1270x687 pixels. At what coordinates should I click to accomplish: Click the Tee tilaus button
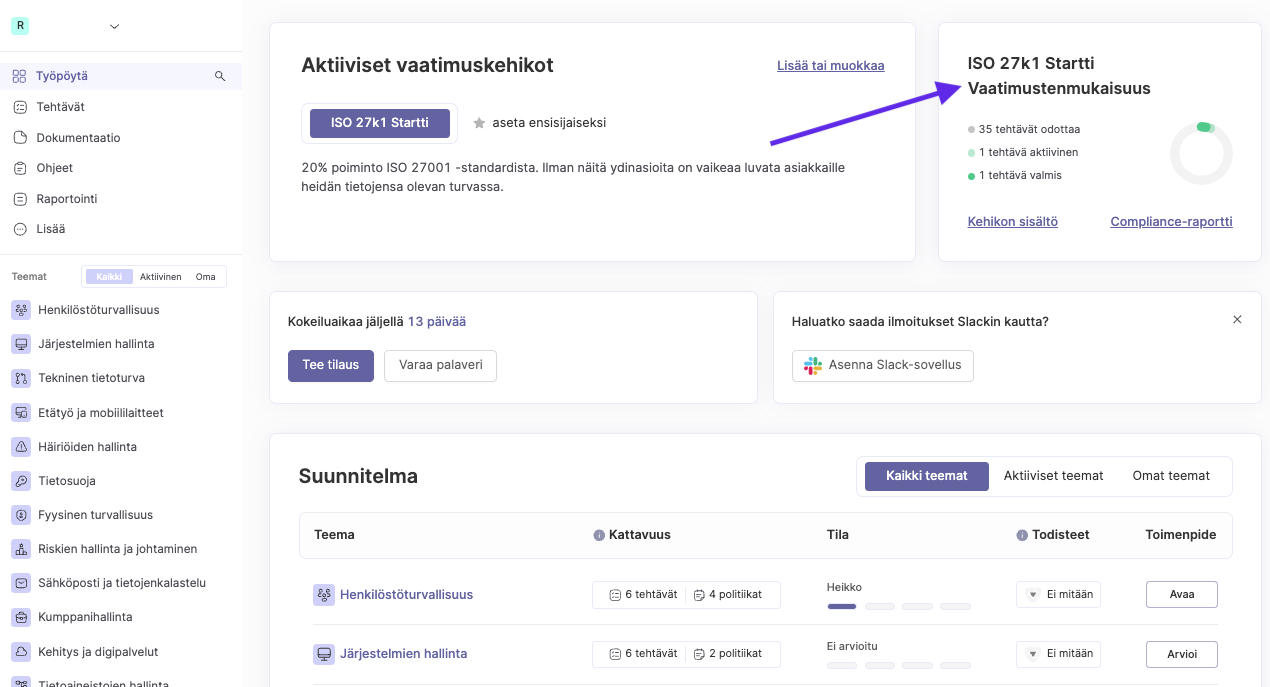click(x=331, y=365)
